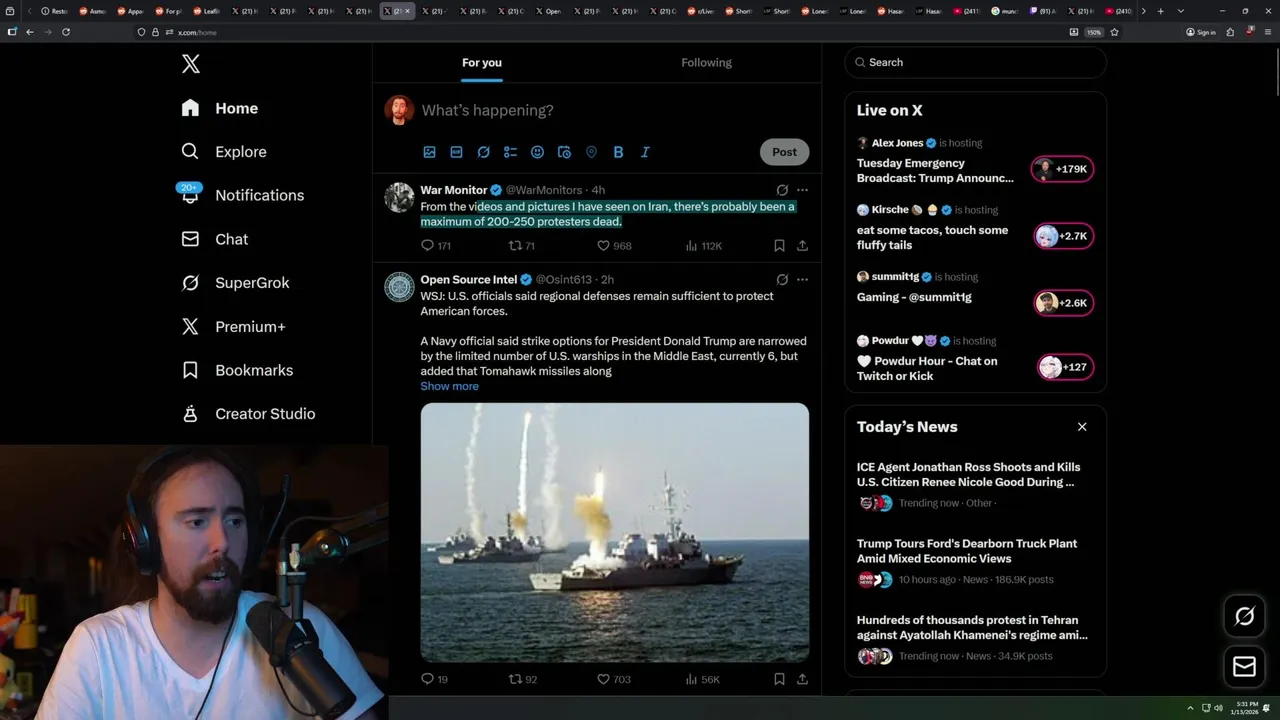Repost the War Monitor post
Image resolution: width=1280 pixels, height=720 pixels.
(x=522, y=245)
